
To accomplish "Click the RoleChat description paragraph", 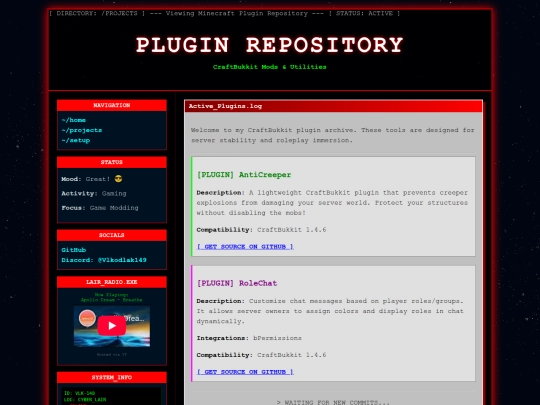I will pos(330,311).
